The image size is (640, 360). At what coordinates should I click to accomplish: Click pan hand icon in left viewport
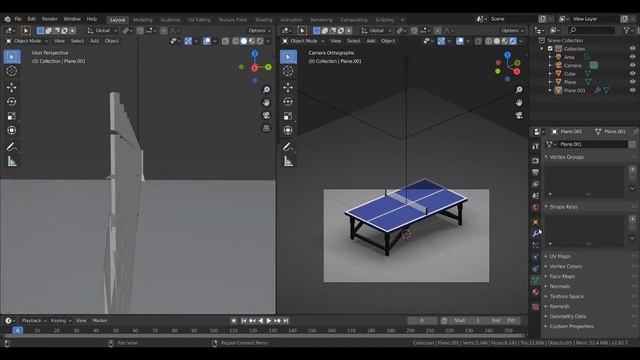(266, 102)
